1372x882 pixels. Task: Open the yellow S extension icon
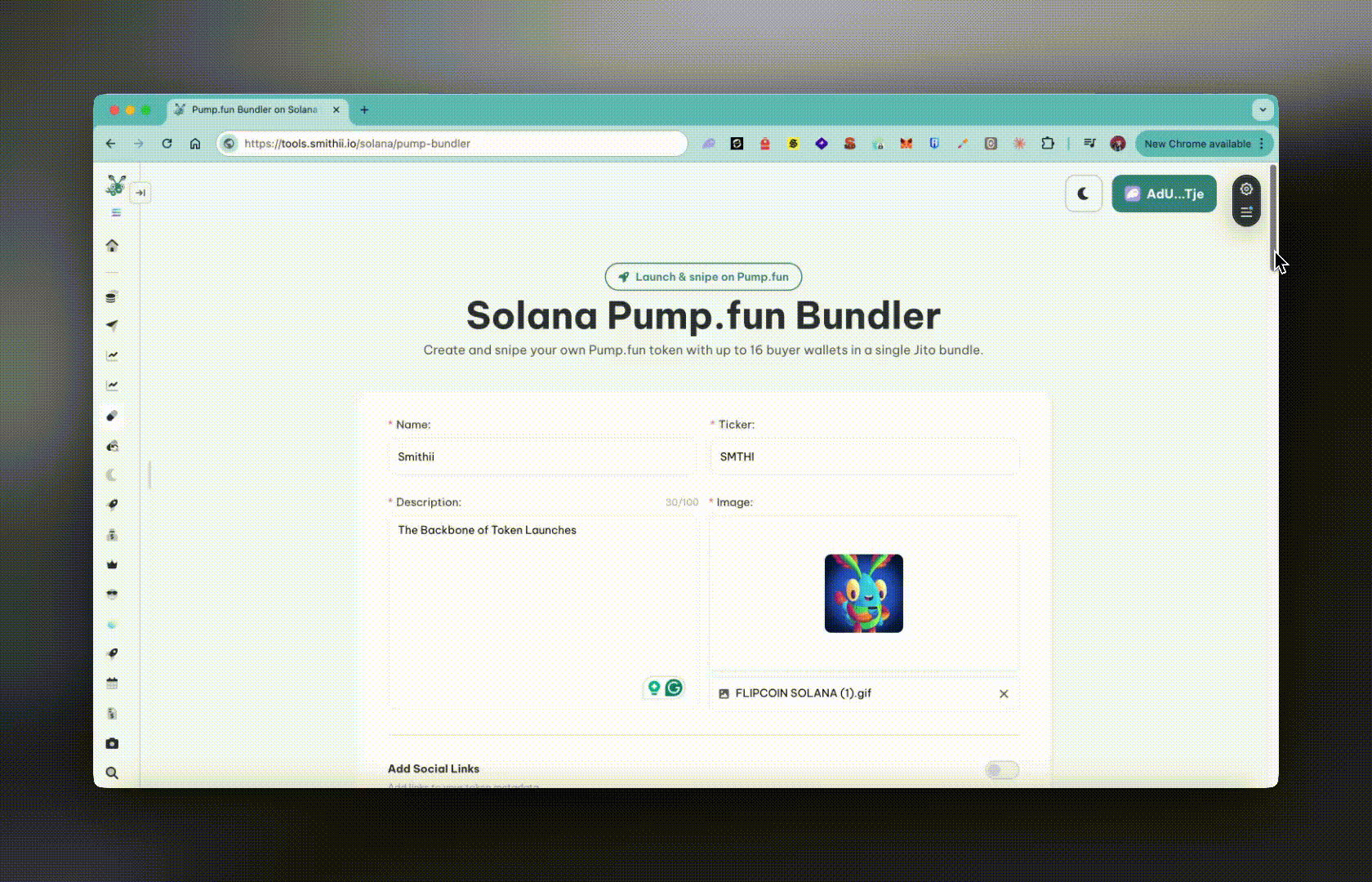pyautogui.click(x=792, y=144)
